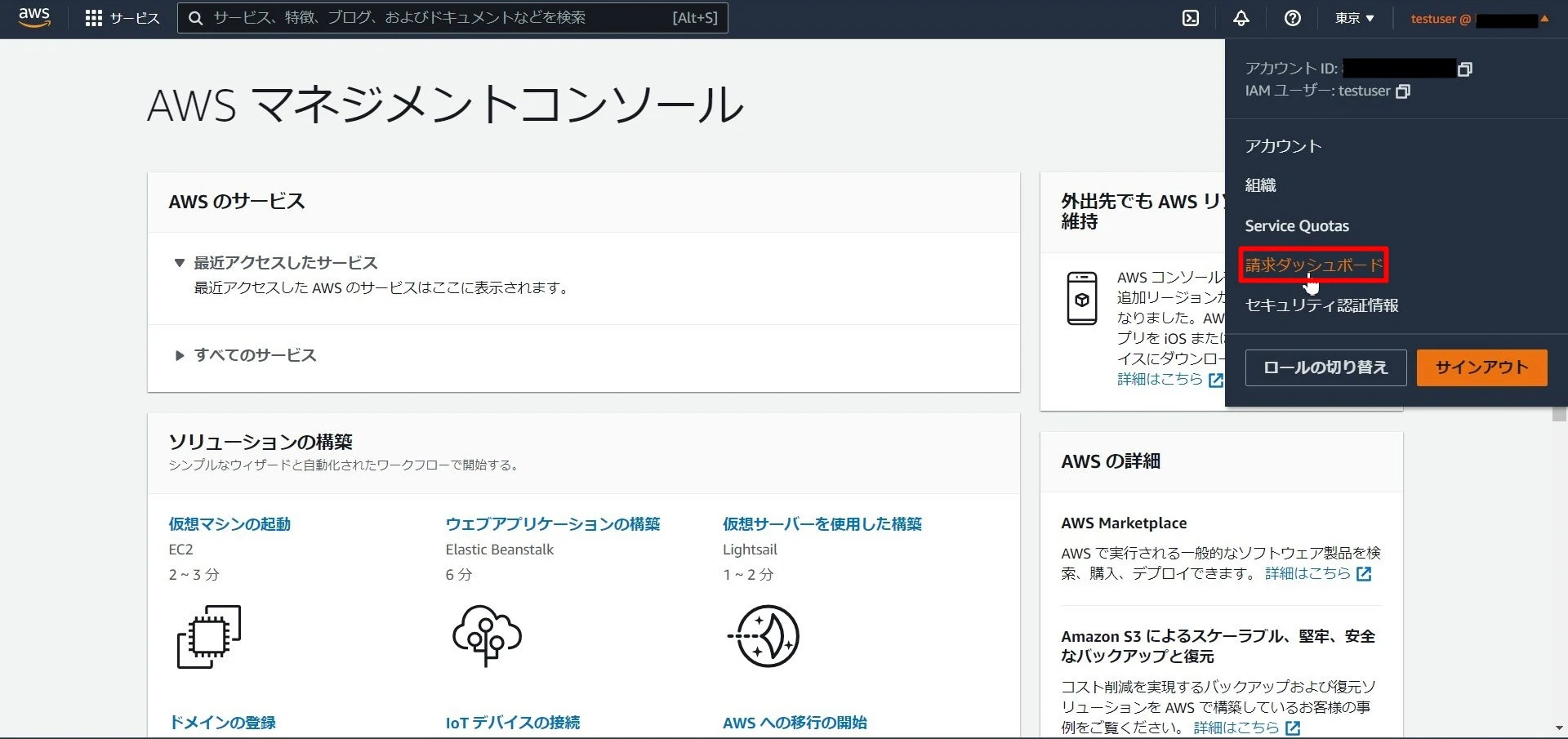Open 請求ダッシュボード menu item
This screenshot has height=739, width=1568.
click(1314, 265)
